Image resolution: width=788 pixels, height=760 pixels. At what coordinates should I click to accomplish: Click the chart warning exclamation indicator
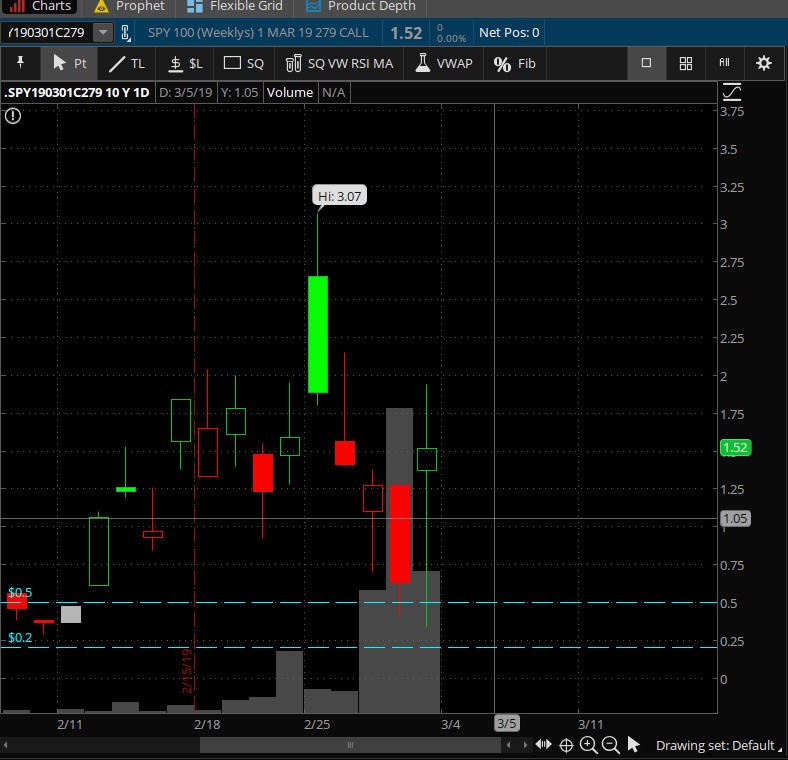pyautogui.click(x=13, y=116)
